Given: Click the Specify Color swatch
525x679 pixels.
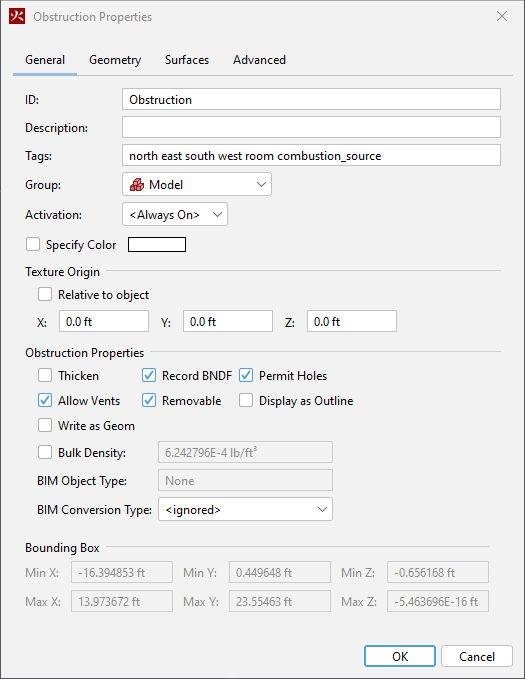Looking at the screenshot, I should pyautogui.click(x=157, y=244).
